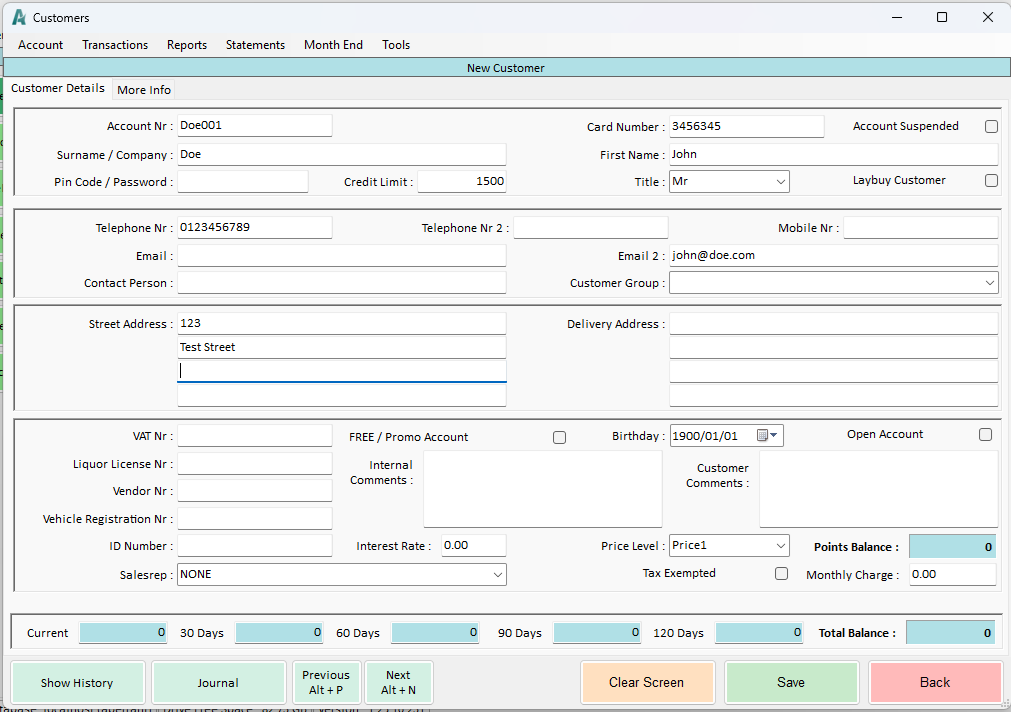This screenshot has width=1011, height=712.
Task: Toggle the FREE / Promo Account checkbox
Action: click(x=559, y=437)
